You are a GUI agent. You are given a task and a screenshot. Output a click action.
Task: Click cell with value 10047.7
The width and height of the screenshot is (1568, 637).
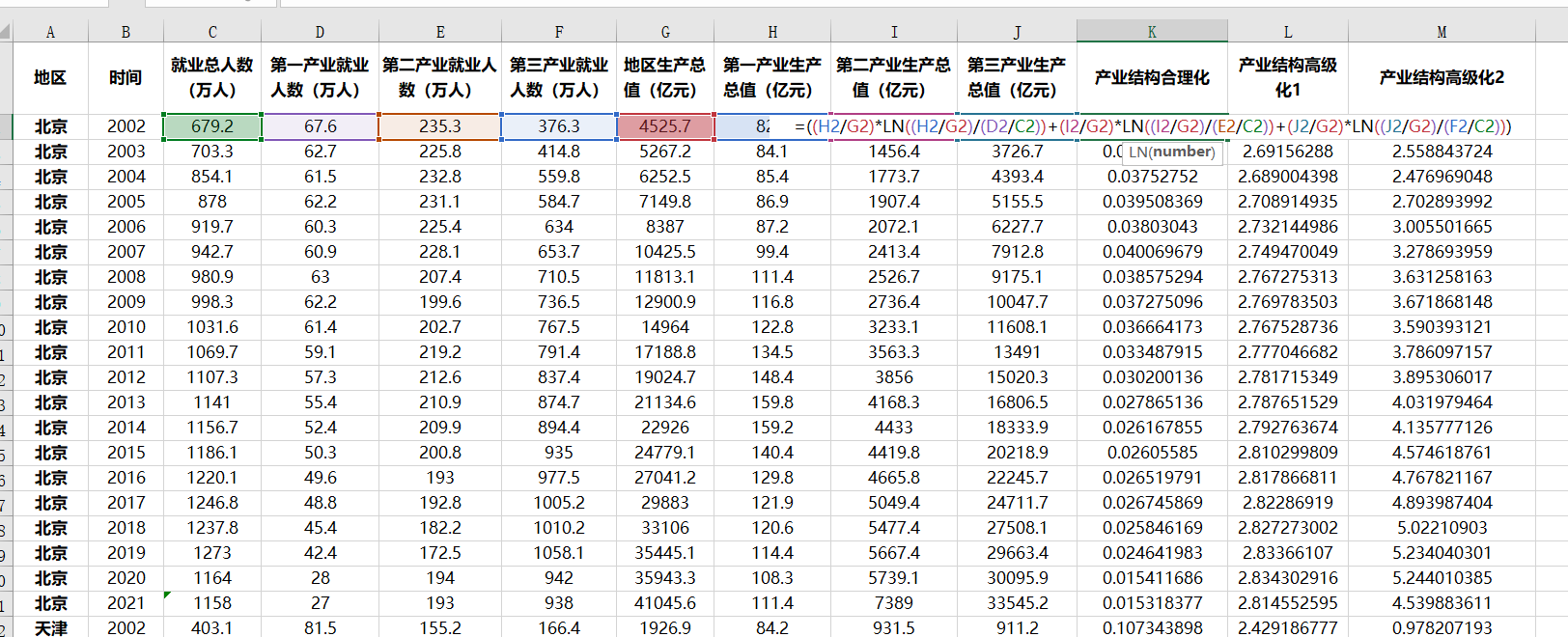pyautogui.click(x=1017, y=302)
